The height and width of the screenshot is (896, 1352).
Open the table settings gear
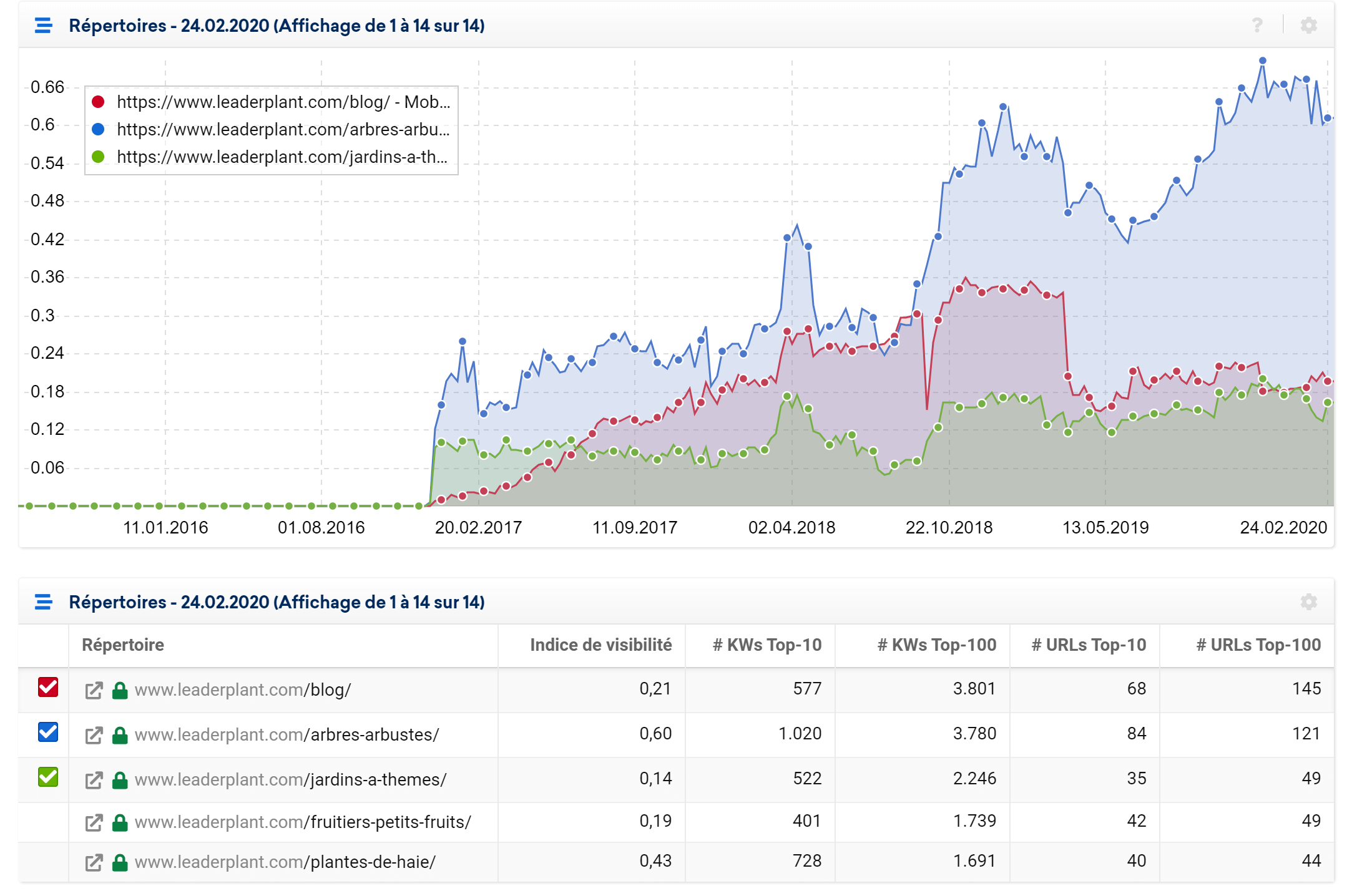1308,601
